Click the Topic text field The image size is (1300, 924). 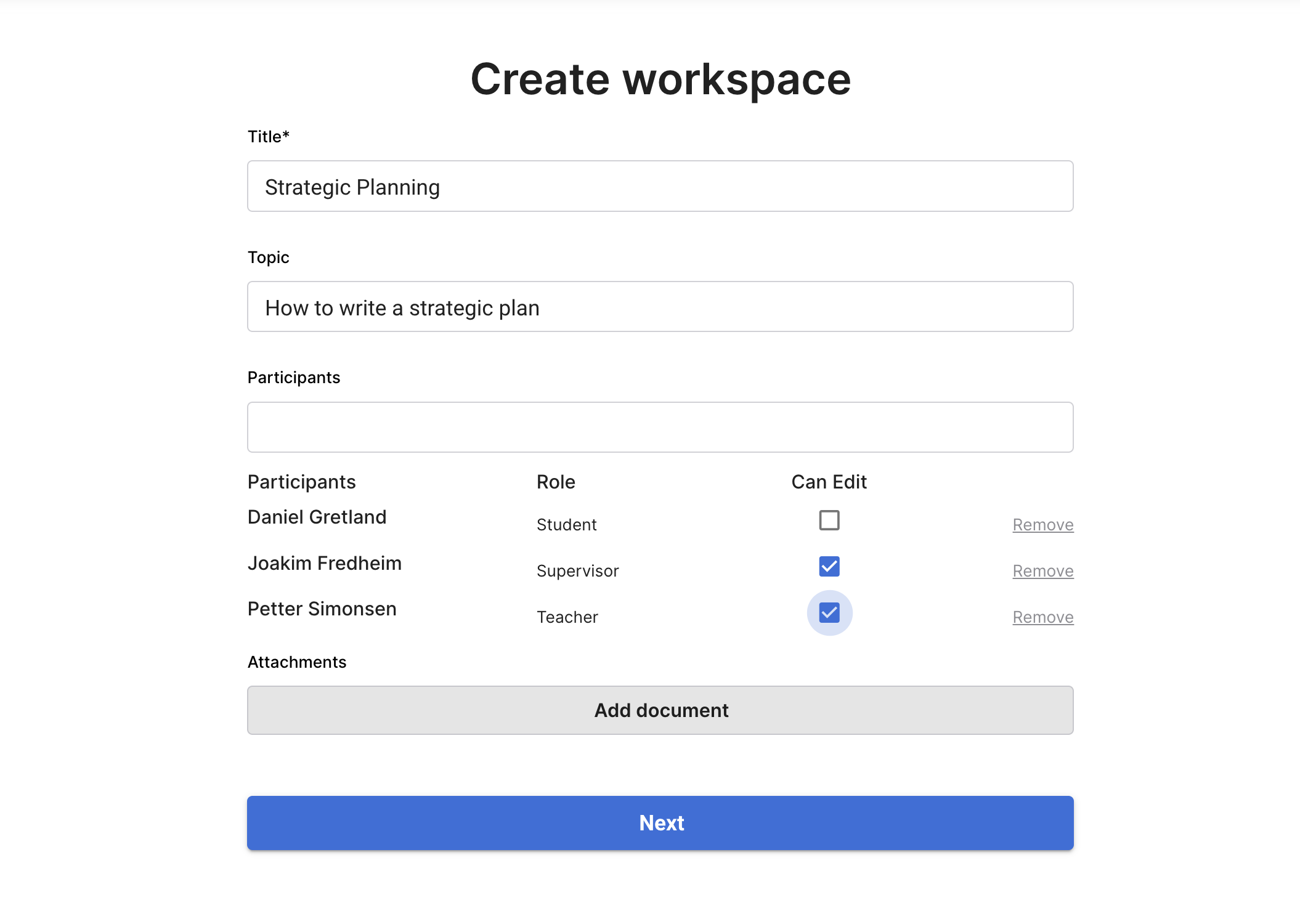(660, 307)
